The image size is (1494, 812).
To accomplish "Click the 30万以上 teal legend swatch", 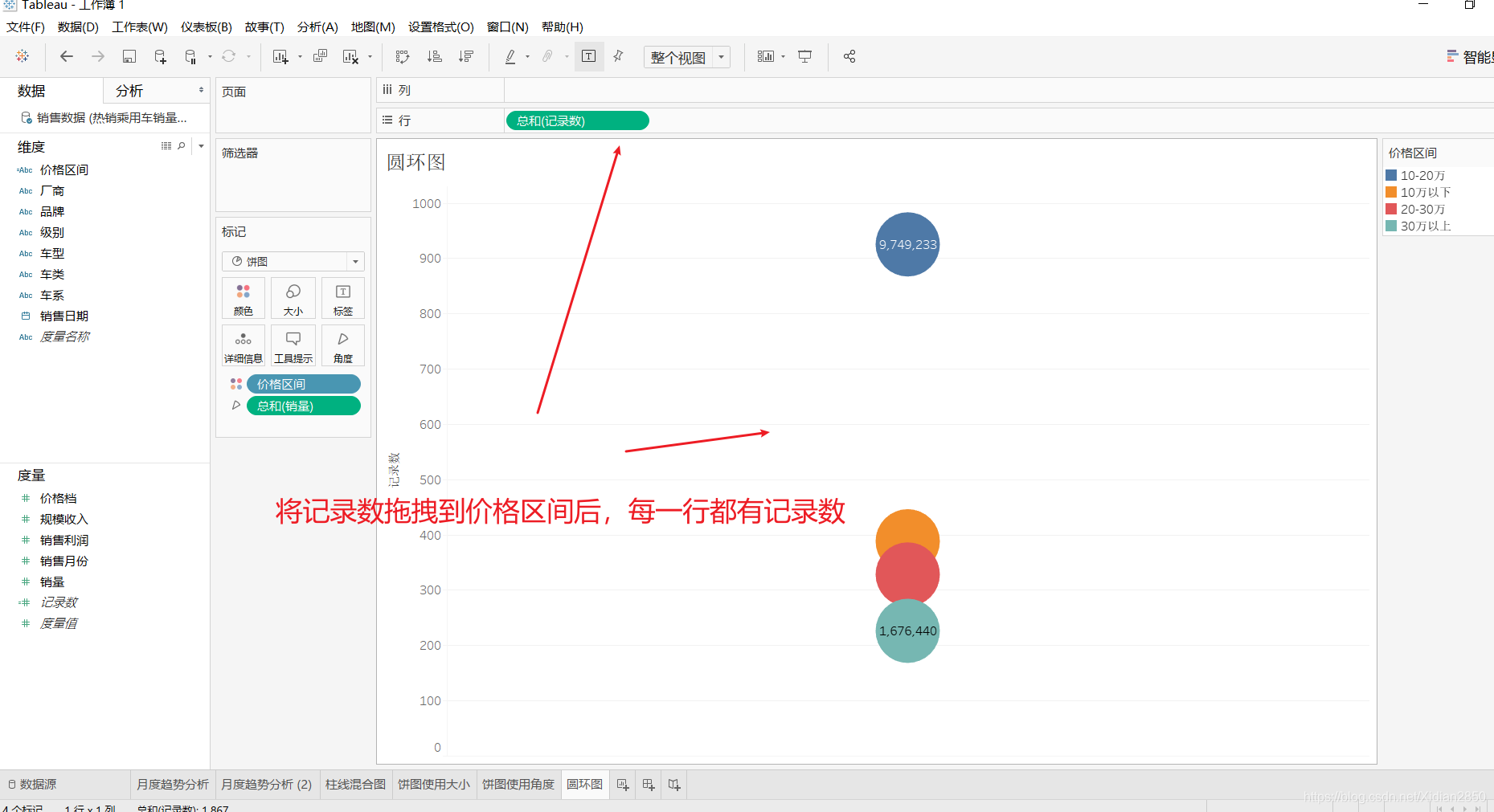I will coord(1391,226).
